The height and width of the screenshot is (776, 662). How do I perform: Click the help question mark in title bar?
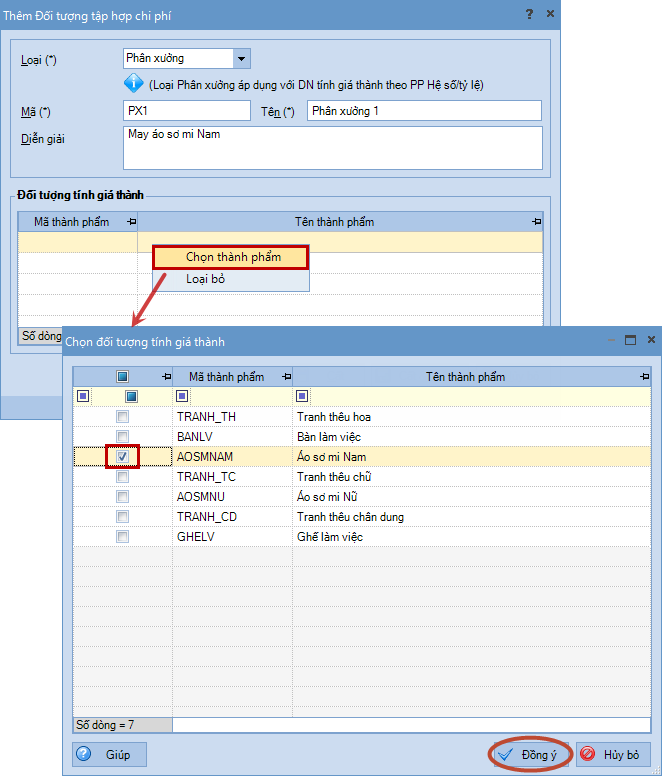coord(529,13)
